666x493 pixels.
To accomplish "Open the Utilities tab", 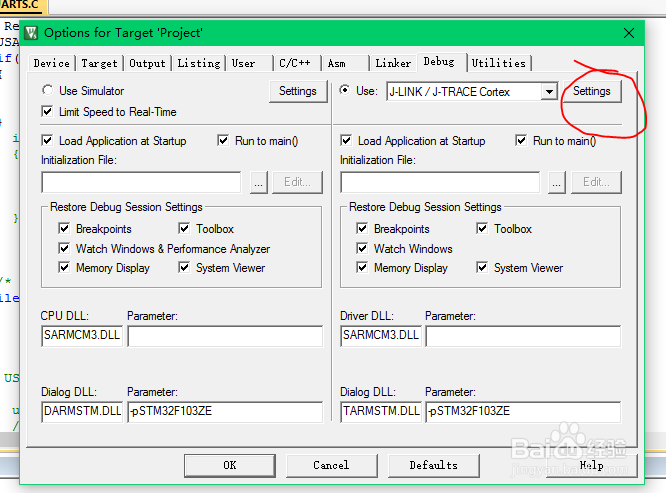I will click(499, 63).
